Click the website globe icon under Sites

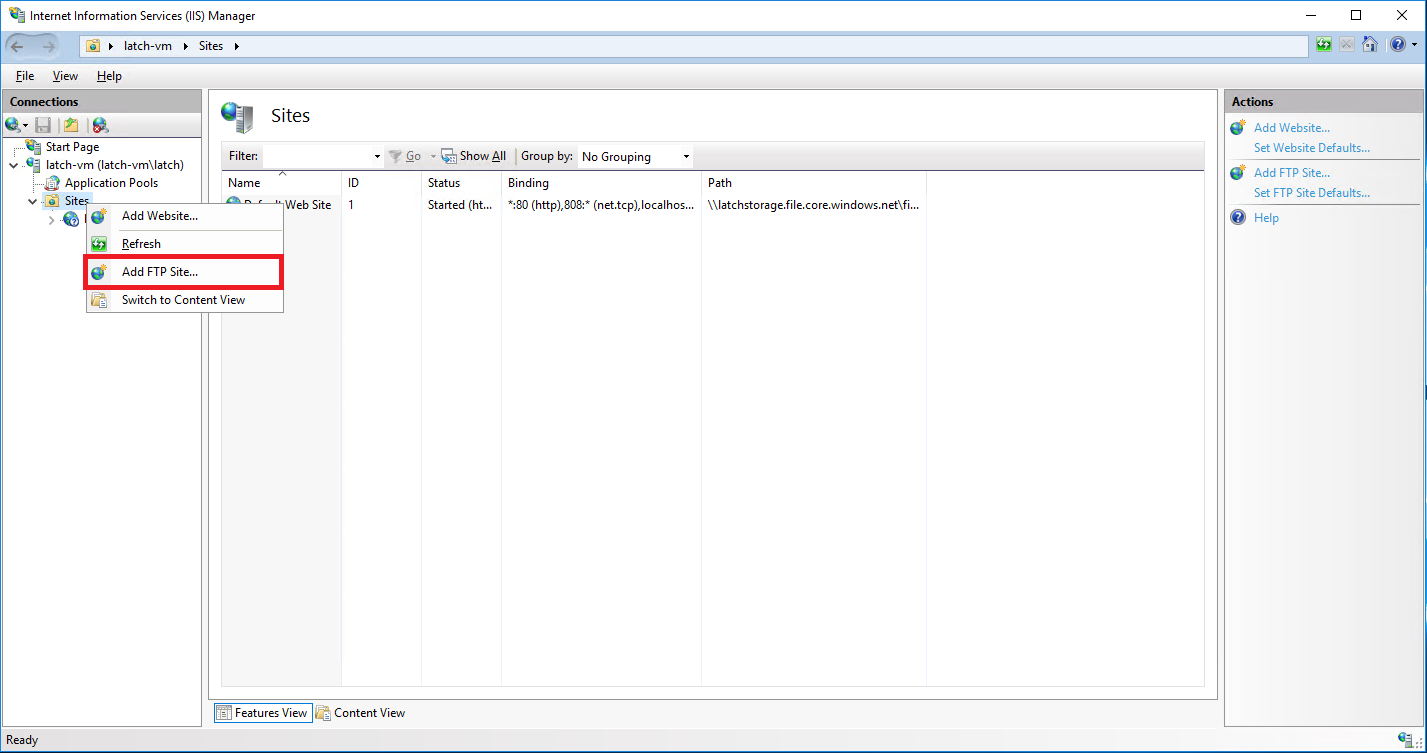pos(71,219)
